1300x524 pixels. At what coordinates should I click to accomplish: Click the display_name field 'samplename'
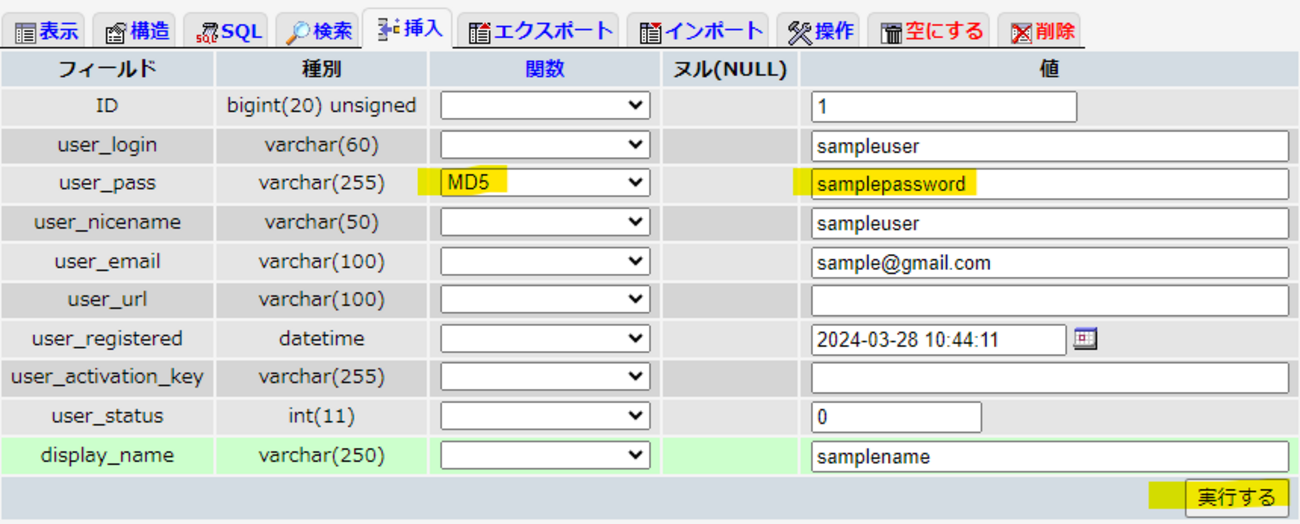[x=1050, y=456]
